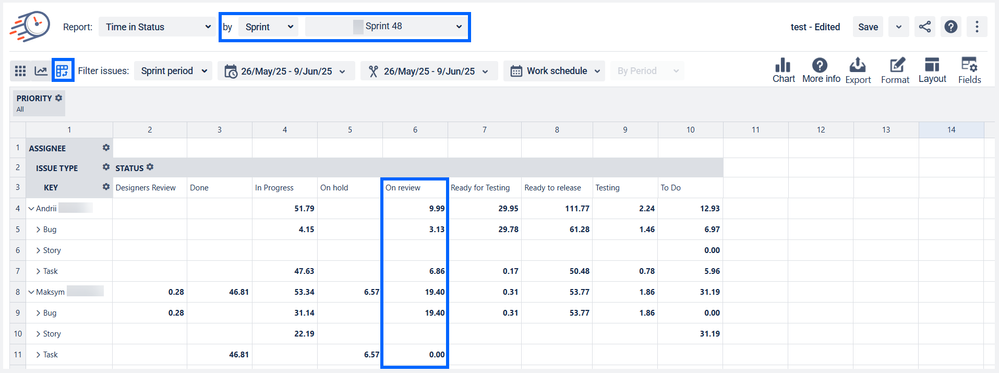999x373 pixels.
Task: Expand Task row under Maksym
Action: (x=38, y=355)
